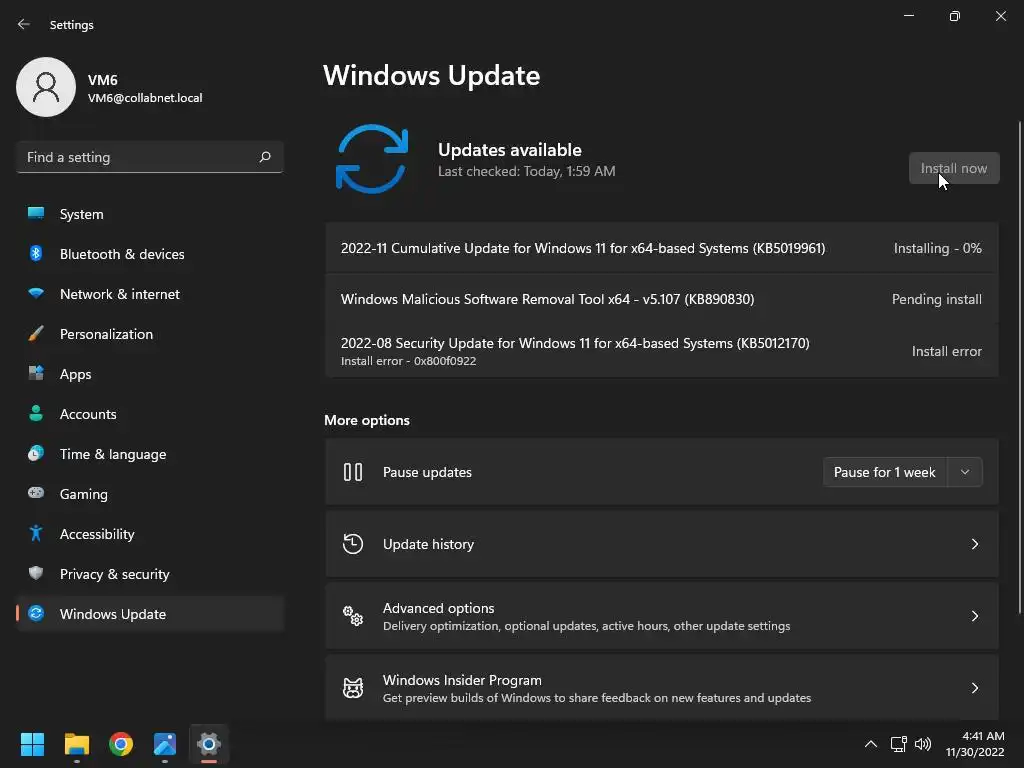Click the search magnifier icon in Find a setting
Viewport: 1024px width, 768px height.
point(264,157)
